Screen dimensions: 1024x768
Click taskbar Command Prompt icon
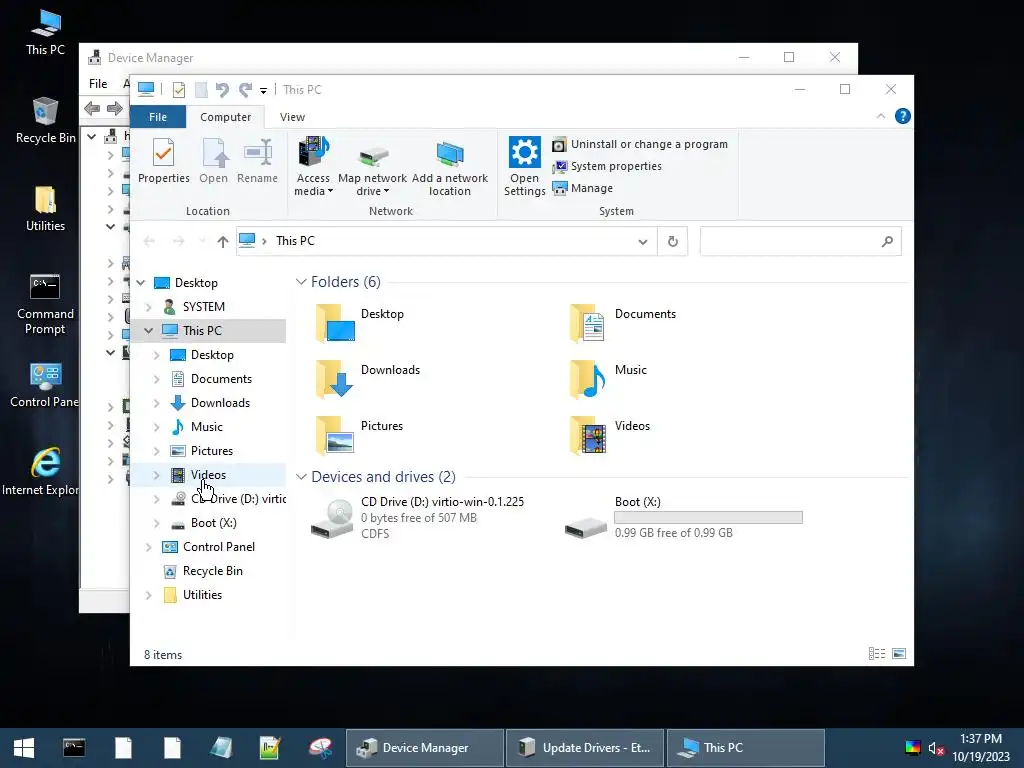[74, 748]
